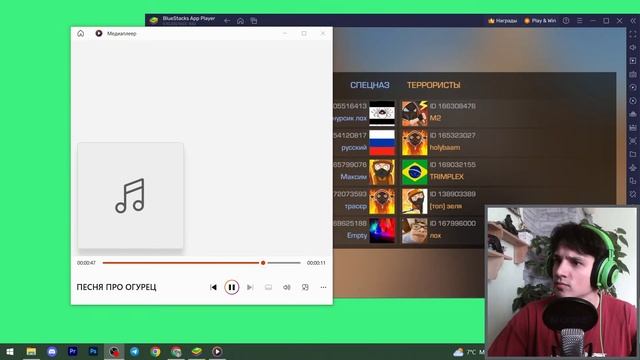Open Telegram from the taskbar

click(135, 352)
